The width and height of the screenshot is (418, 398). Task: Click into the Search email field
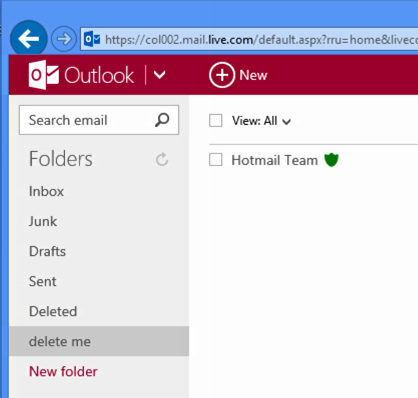click(x=99, y=120)
